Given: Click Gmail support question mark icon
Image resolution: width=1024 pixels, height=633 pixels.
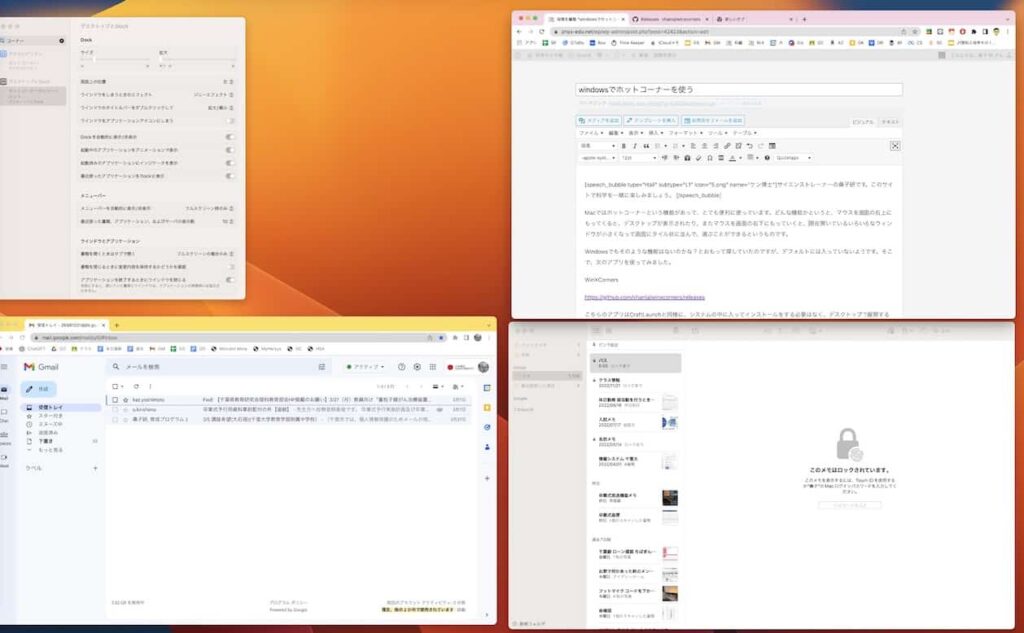Looking at the screenshot, I should click(402, 367).
